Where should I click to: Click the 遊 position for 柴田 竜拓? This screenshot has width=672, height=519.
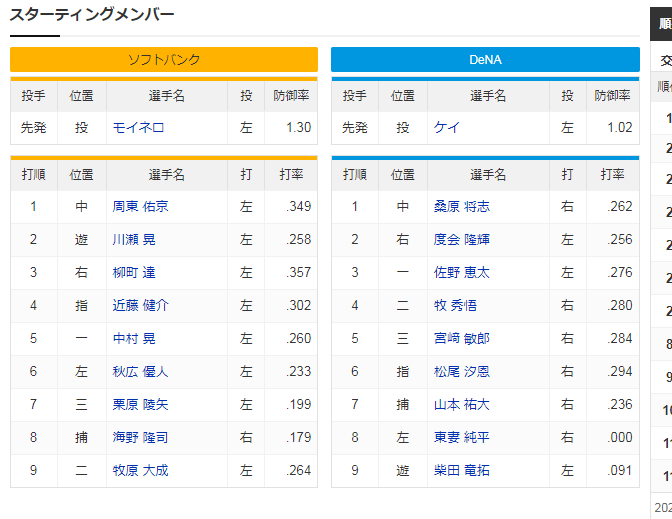[x=402, y=471]
